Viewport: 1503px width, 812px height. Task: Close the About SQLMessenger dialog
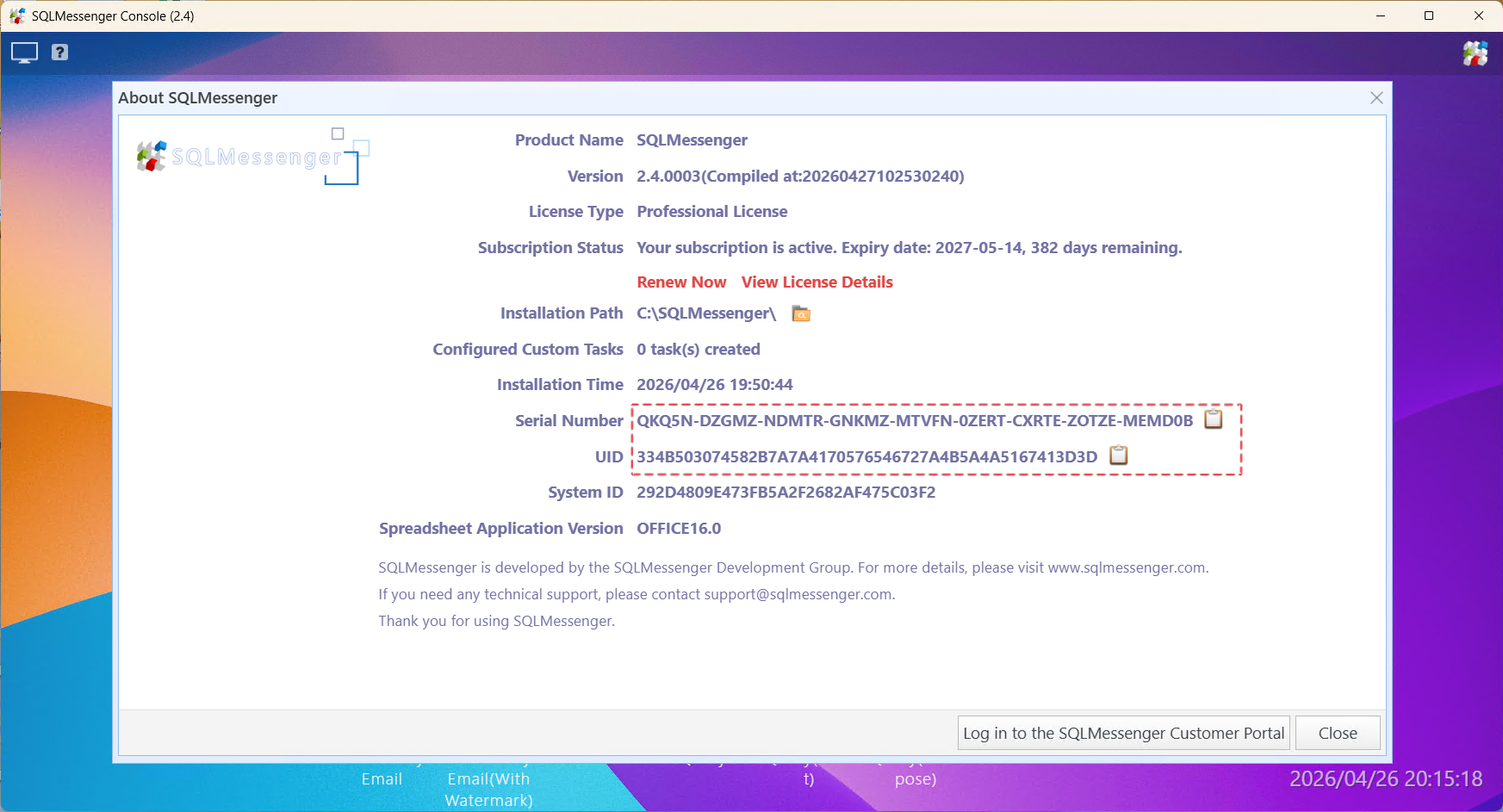(x=1338, y=733)
